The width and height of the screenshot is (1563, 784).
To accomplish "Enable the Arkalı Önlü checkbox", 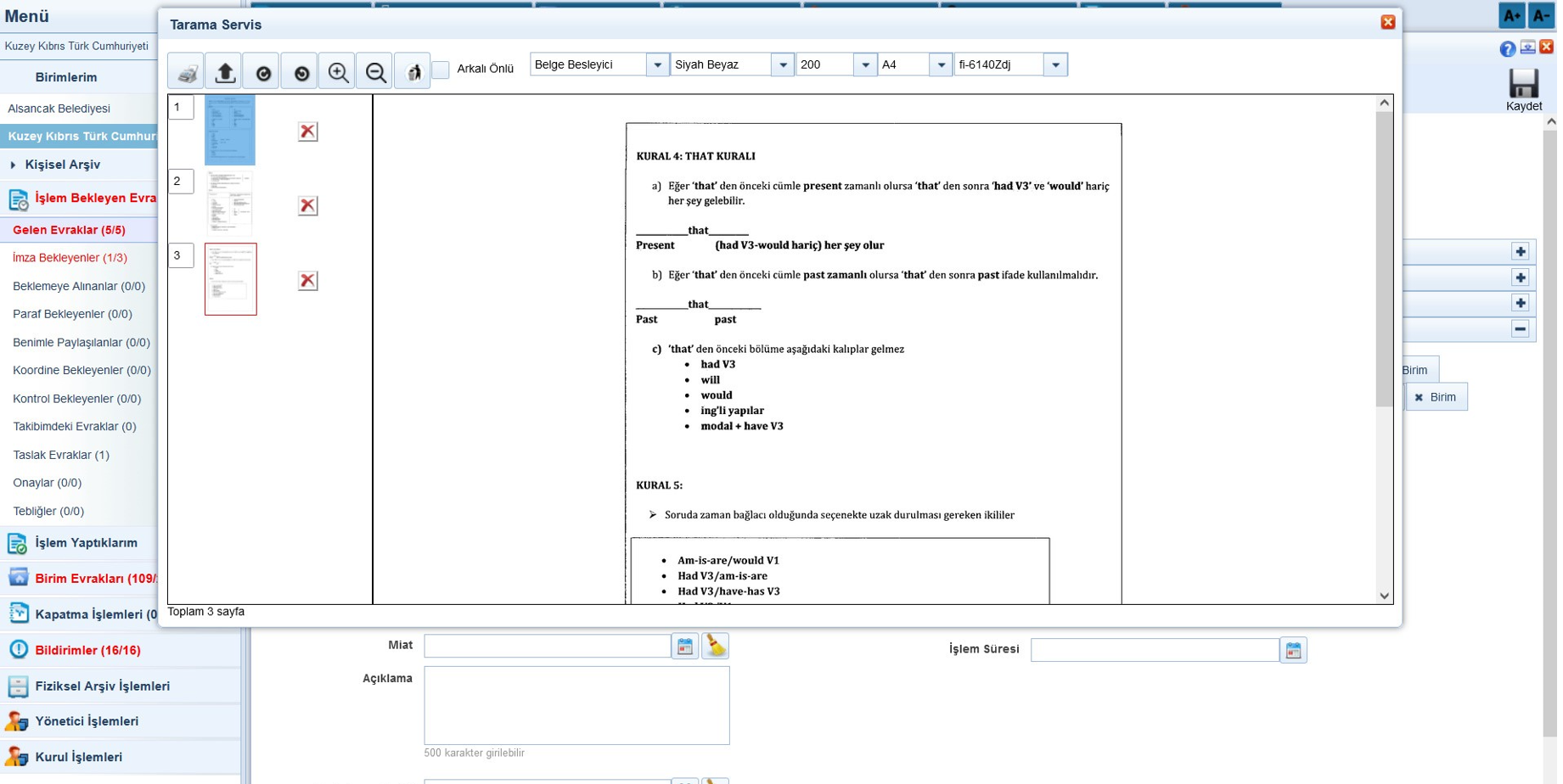I will pos(441,70).
